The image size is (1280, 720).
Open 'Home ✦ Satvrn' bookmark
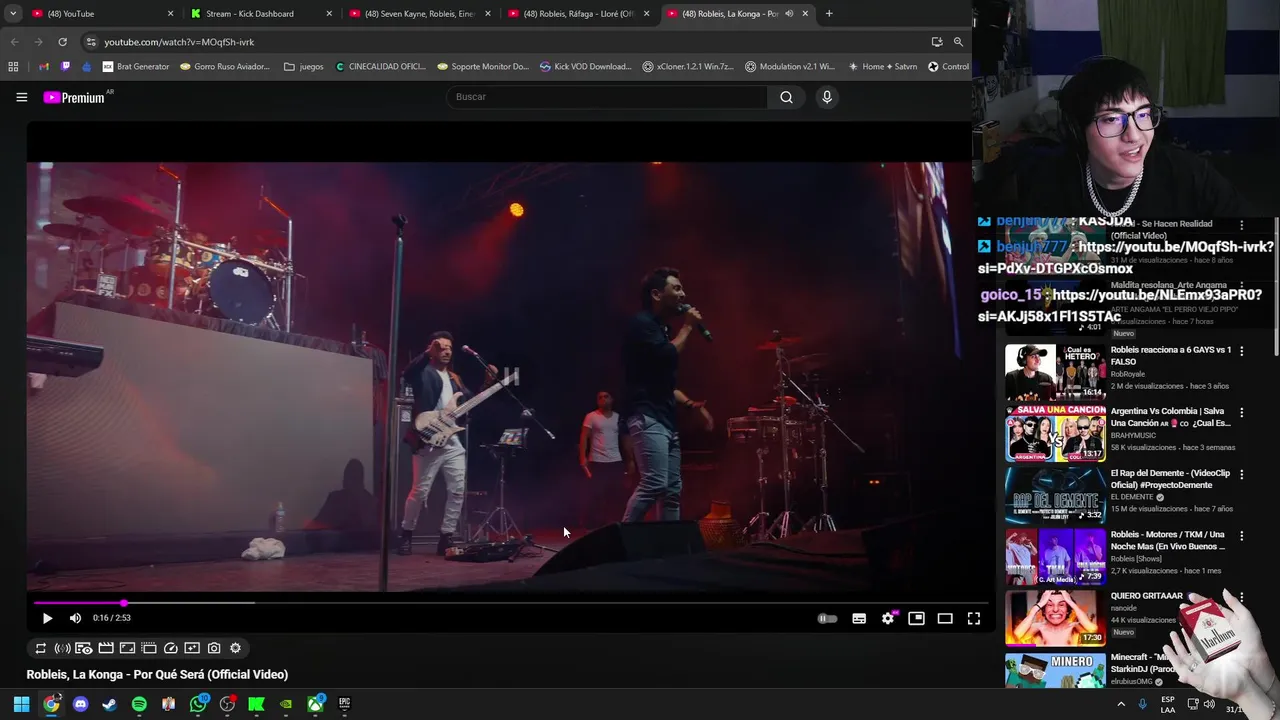883,67
